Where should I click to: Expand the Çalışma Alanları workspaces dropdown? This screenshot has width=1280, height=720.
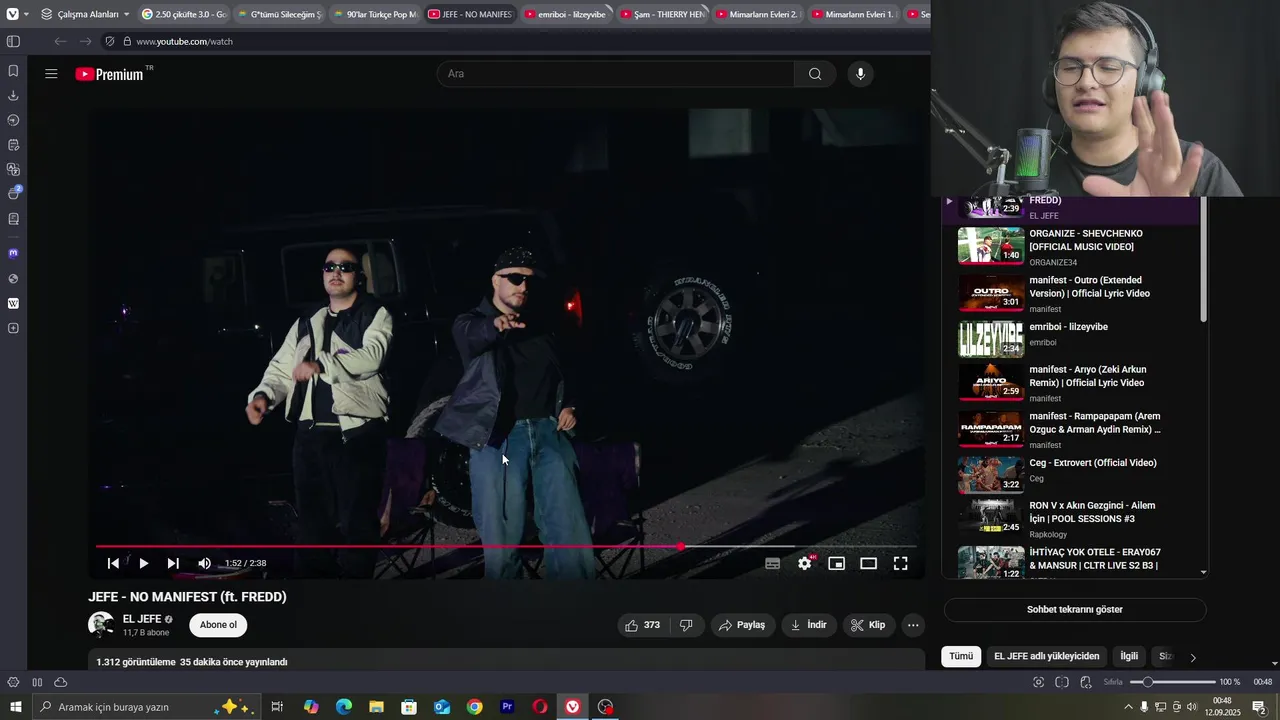(x=85, y=14)
